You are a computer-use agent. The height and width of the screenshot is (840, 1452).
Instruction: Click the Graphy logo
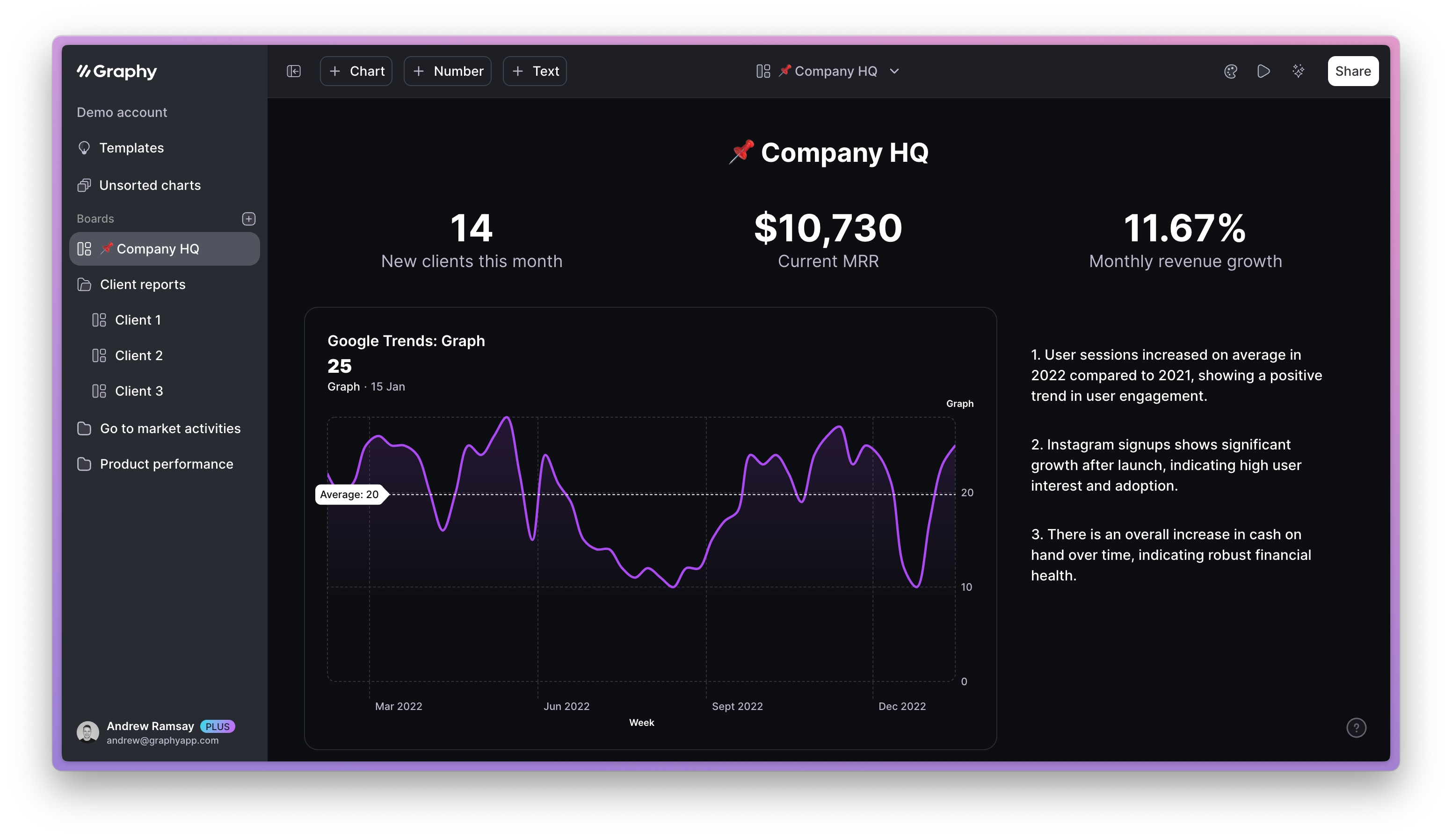(117, 72)
